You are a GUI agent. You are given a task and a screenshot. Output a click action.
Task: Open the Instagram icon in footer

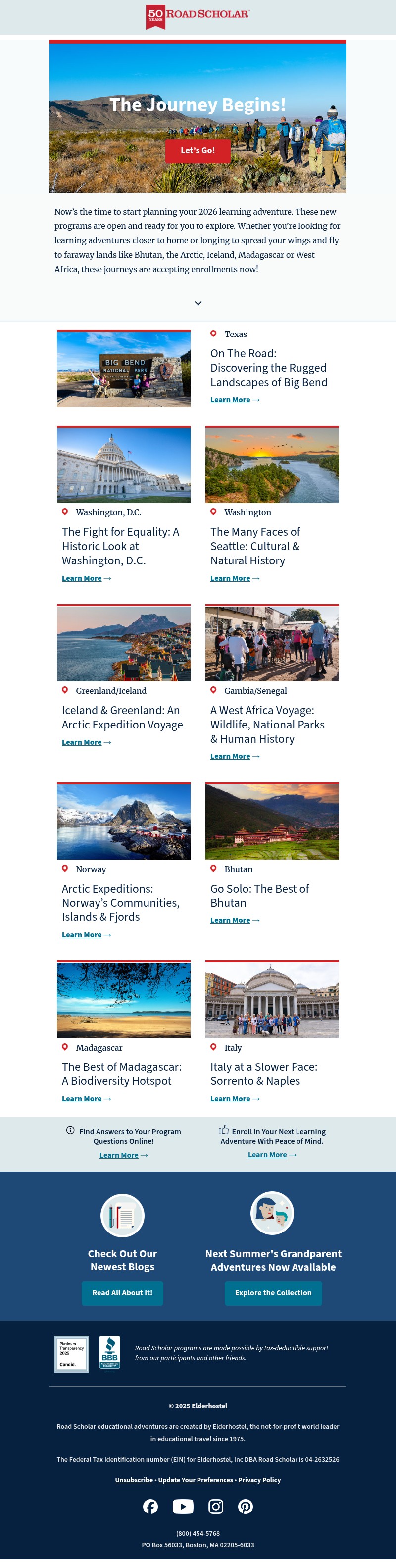pos(216,1507)
